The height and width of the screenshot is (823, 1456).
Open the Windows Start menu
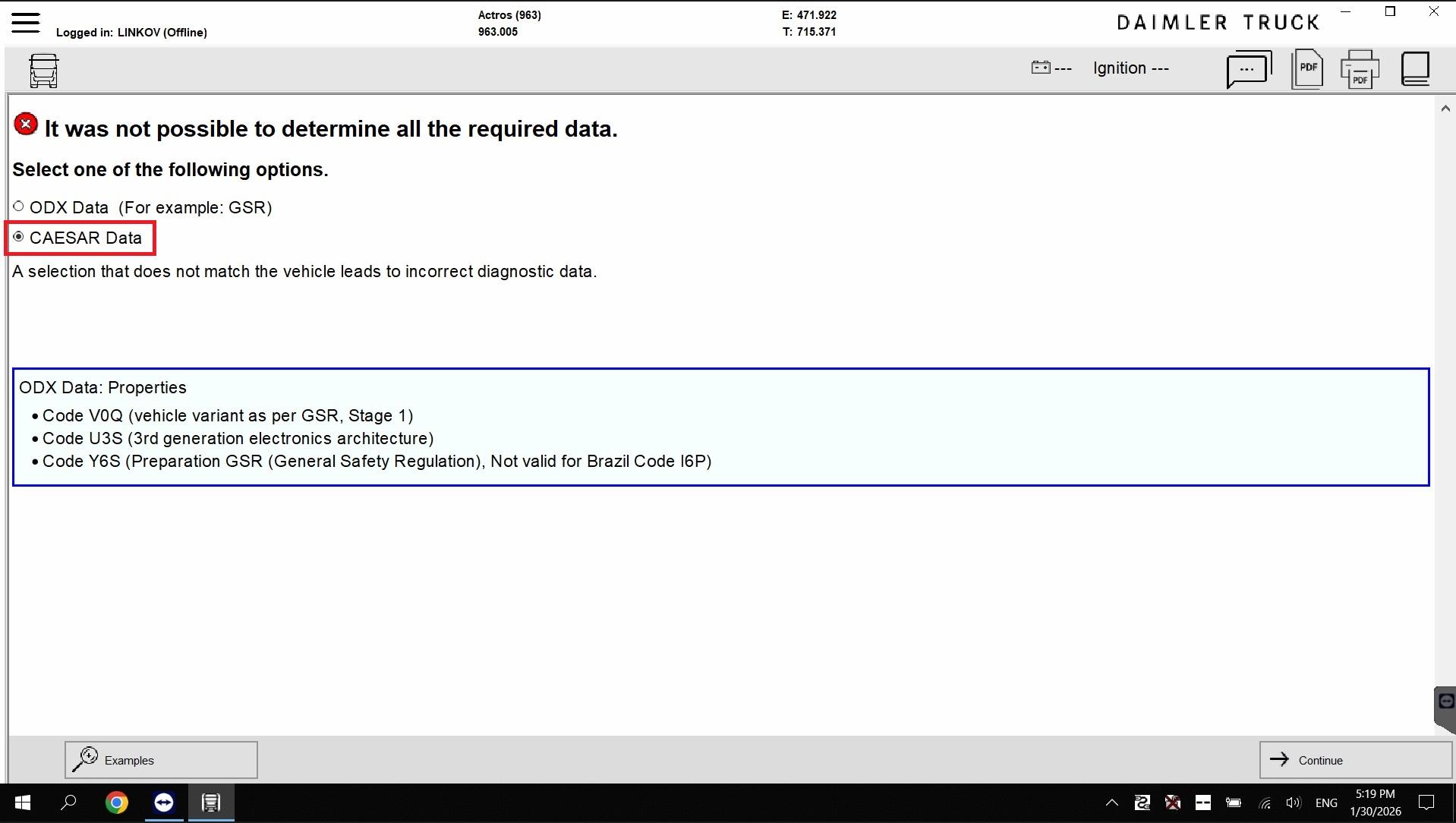tap(23, 803)
